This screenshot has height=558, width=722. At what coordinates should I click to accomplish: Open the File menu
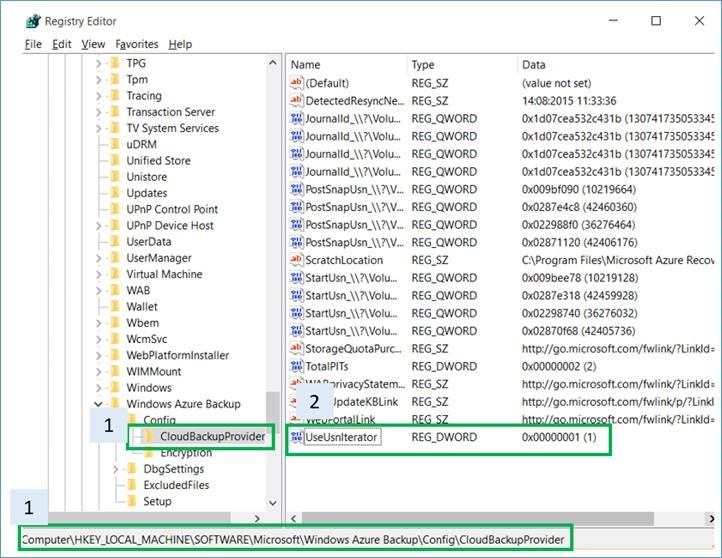tap(33, 44)
